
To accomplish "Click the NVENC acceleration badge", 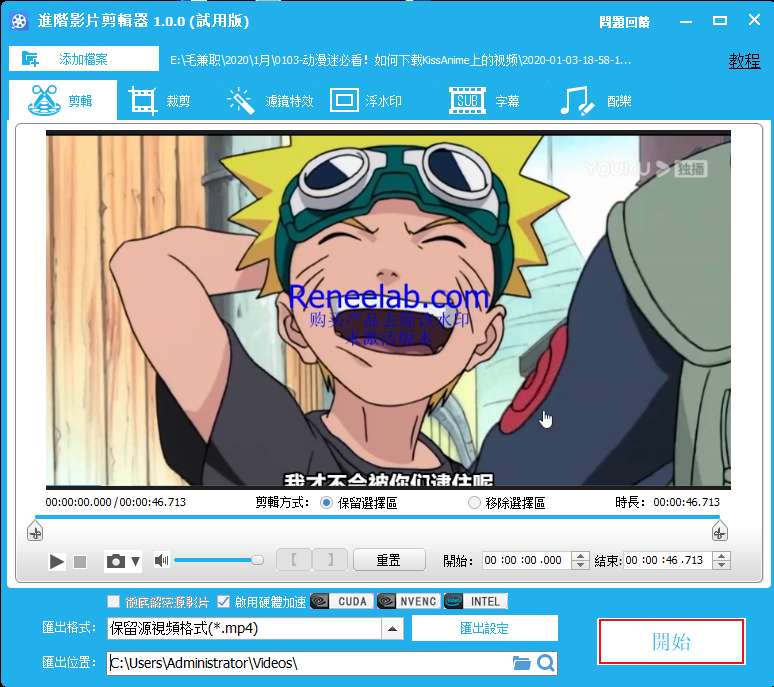I will tap(408, 601).
